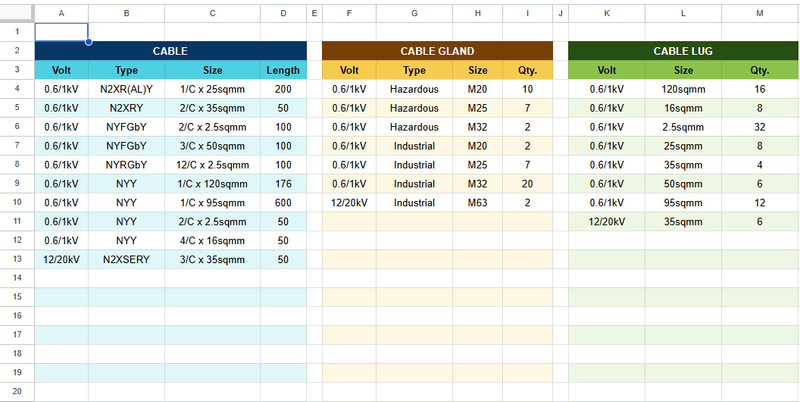Select cell 12/C x 2.5sqmm
Screen dimensions: 800x402
click(x=212, y=165)
